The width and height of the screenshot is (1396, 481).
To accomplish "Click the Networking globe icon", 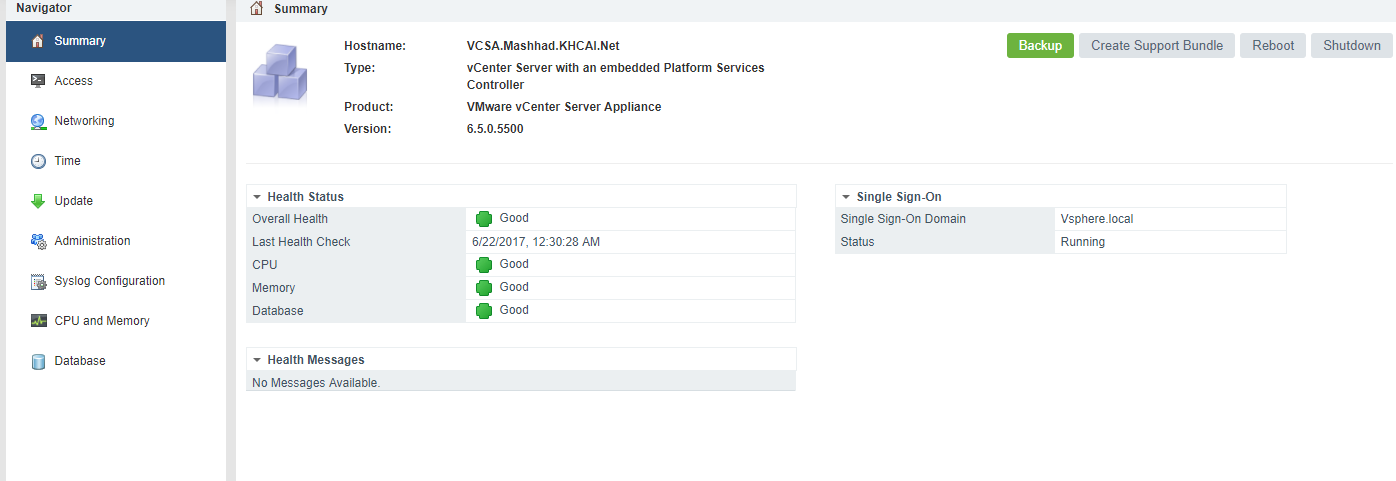I will [x=38, y=121].
